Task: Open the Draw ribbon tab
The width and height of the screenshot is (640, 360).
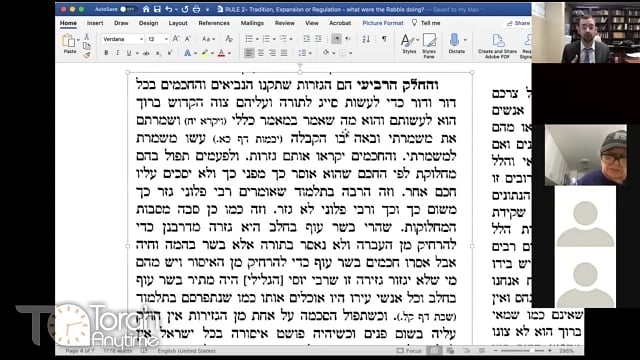Action: (x=121, y=23)
